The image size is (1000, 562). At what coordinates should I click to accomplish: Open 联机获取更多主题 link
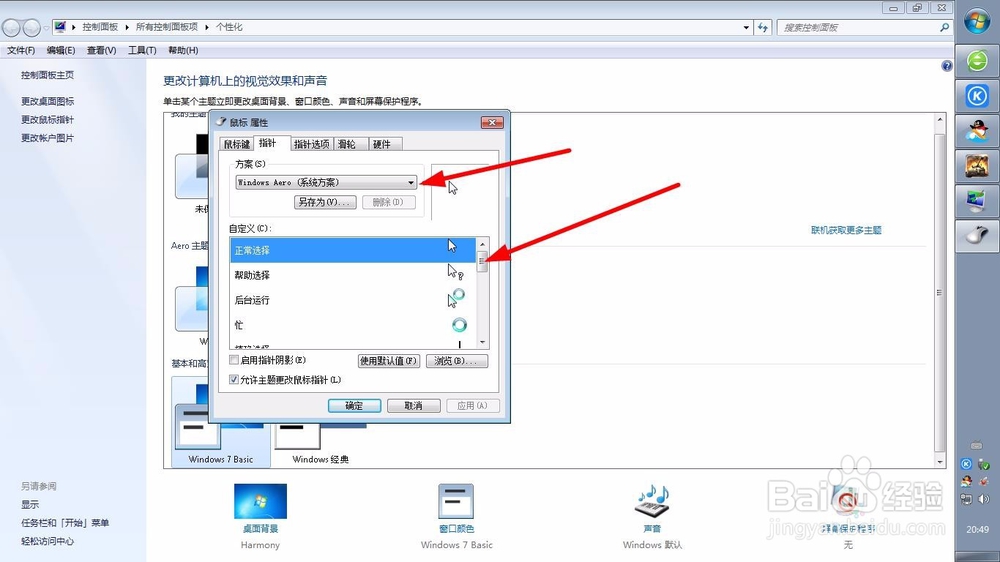846,230
